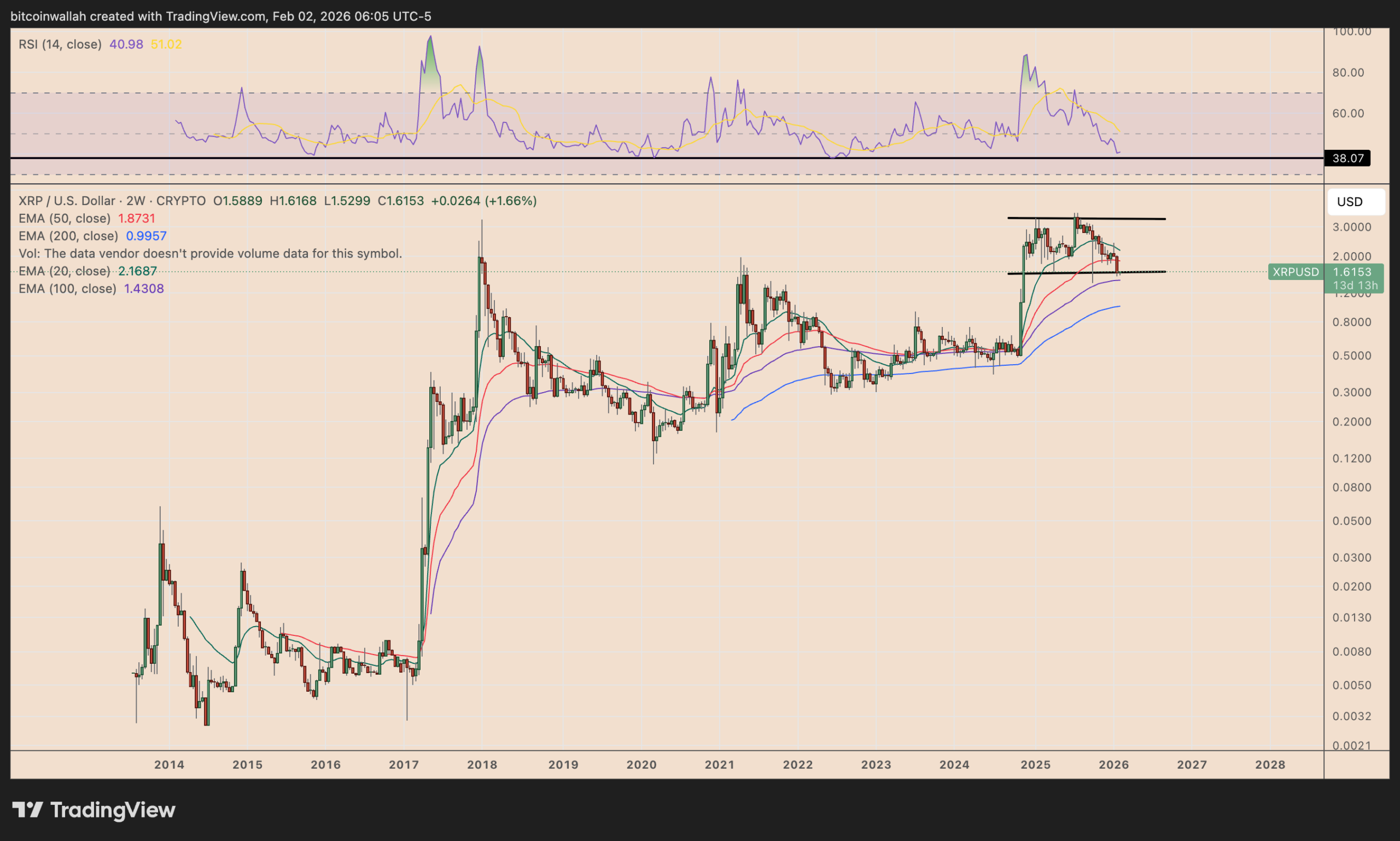
Task: Click the Vol data vendor notice text
Action: (x=209, y=253)
